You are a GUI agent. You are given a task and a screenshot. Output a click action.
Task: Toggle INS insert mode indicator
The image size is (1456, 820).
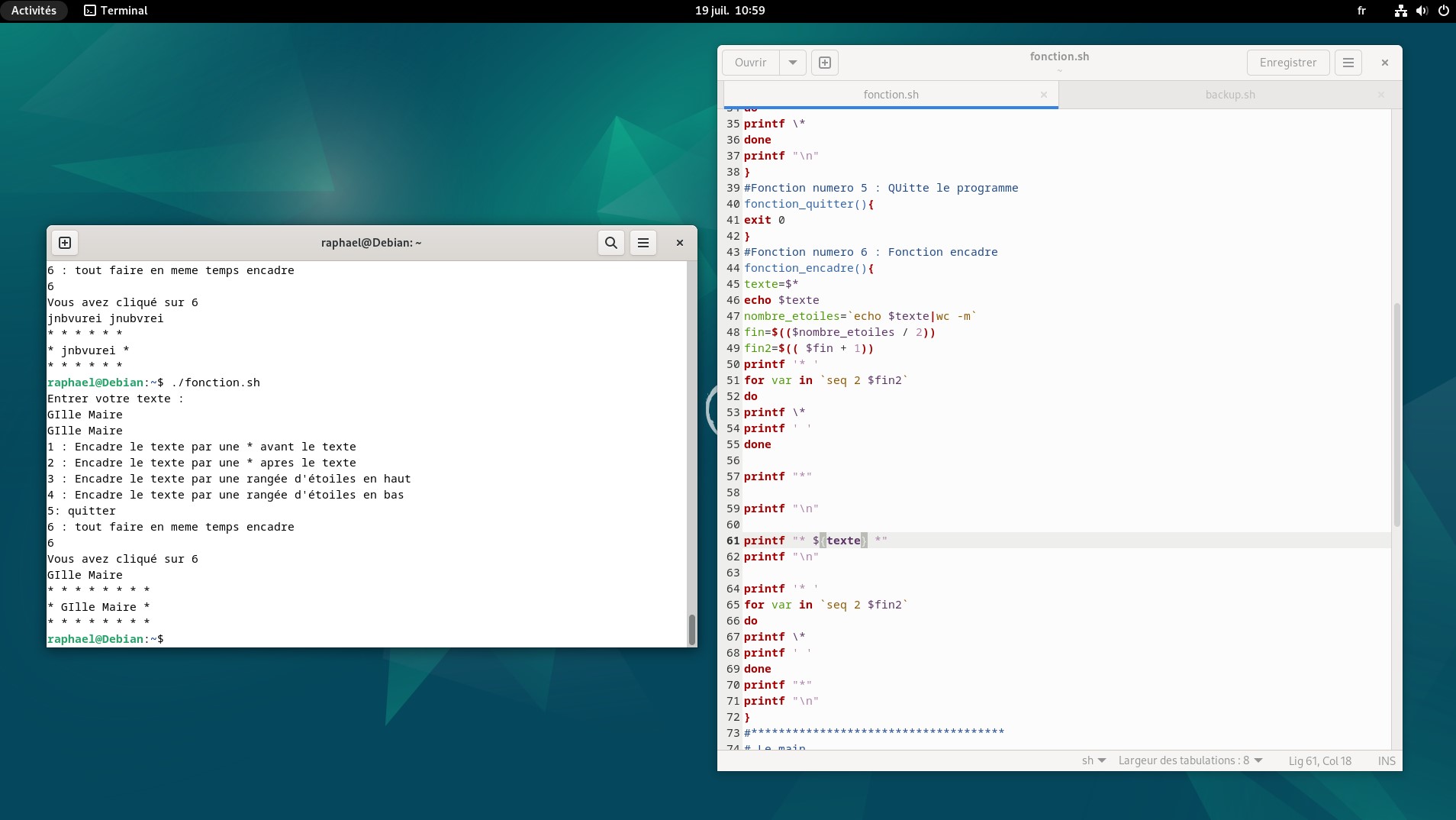coord(1386,760)
